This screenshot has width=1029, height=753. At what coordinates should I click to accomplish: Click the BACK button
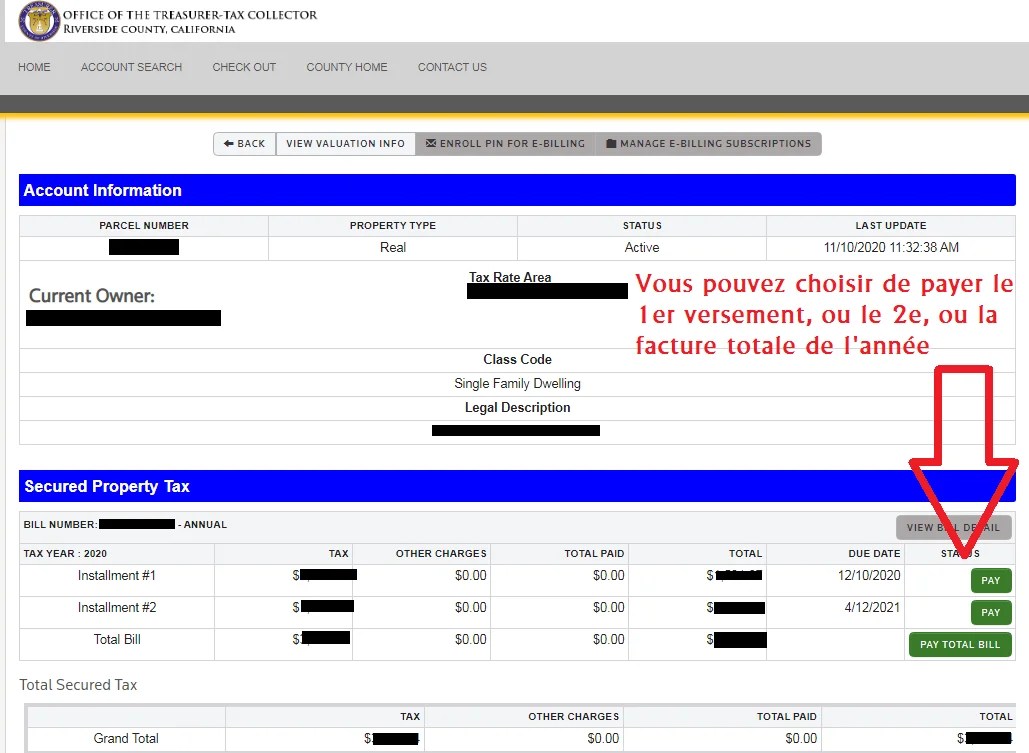[243, 143]
